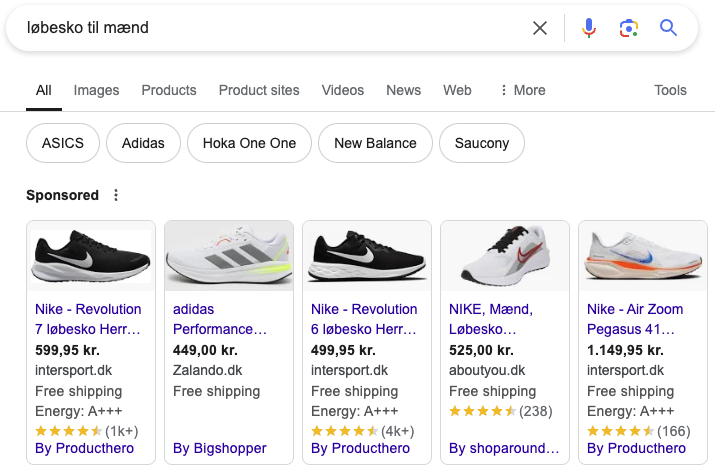Start voice search with the microphone icon
Image resolution: width=715 pixels, height=470 pixels.
tap(589, 28)
